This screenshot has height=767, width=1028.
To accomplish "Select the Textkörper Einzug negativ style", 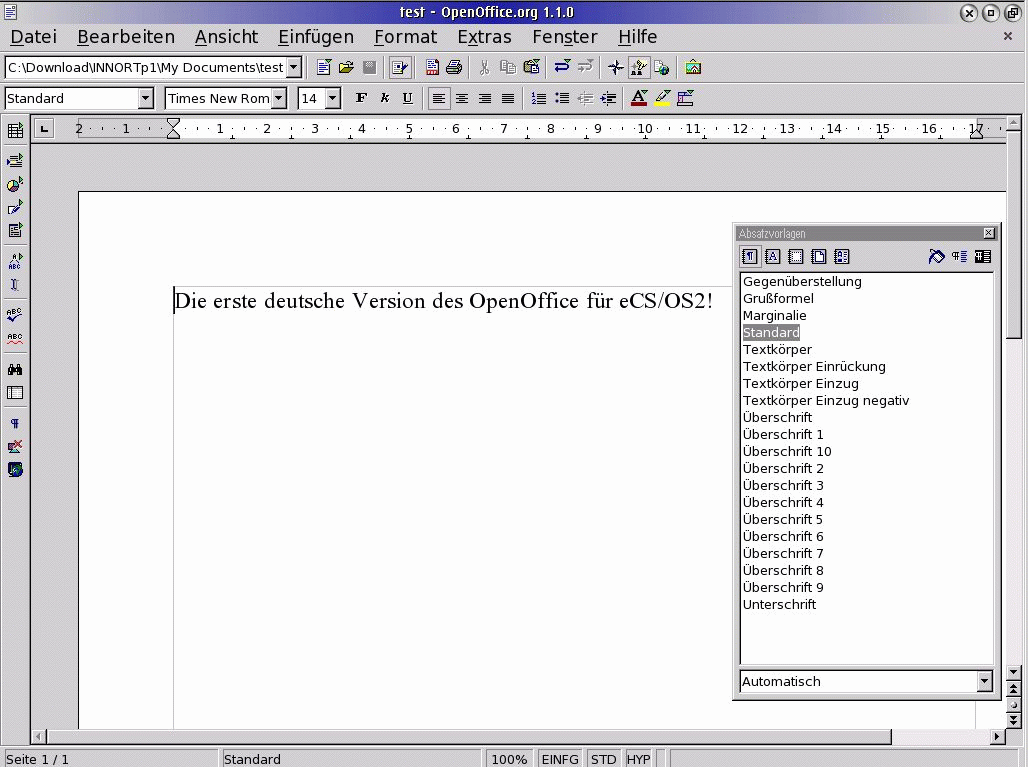I will click(825, 401).
